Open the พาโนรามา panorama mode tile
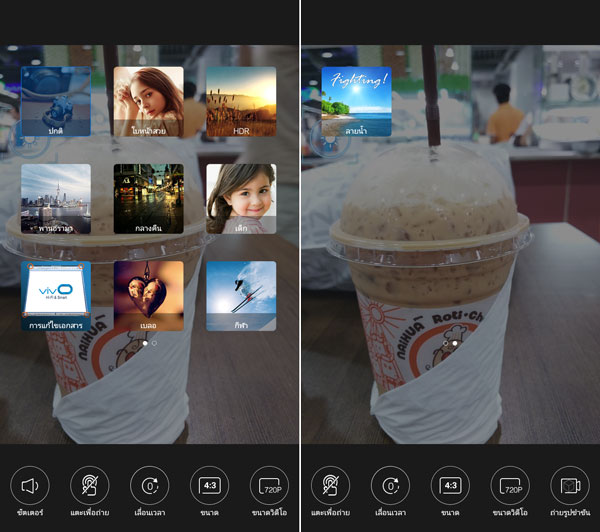The image size is (600, 532). [x=56, y=199]
